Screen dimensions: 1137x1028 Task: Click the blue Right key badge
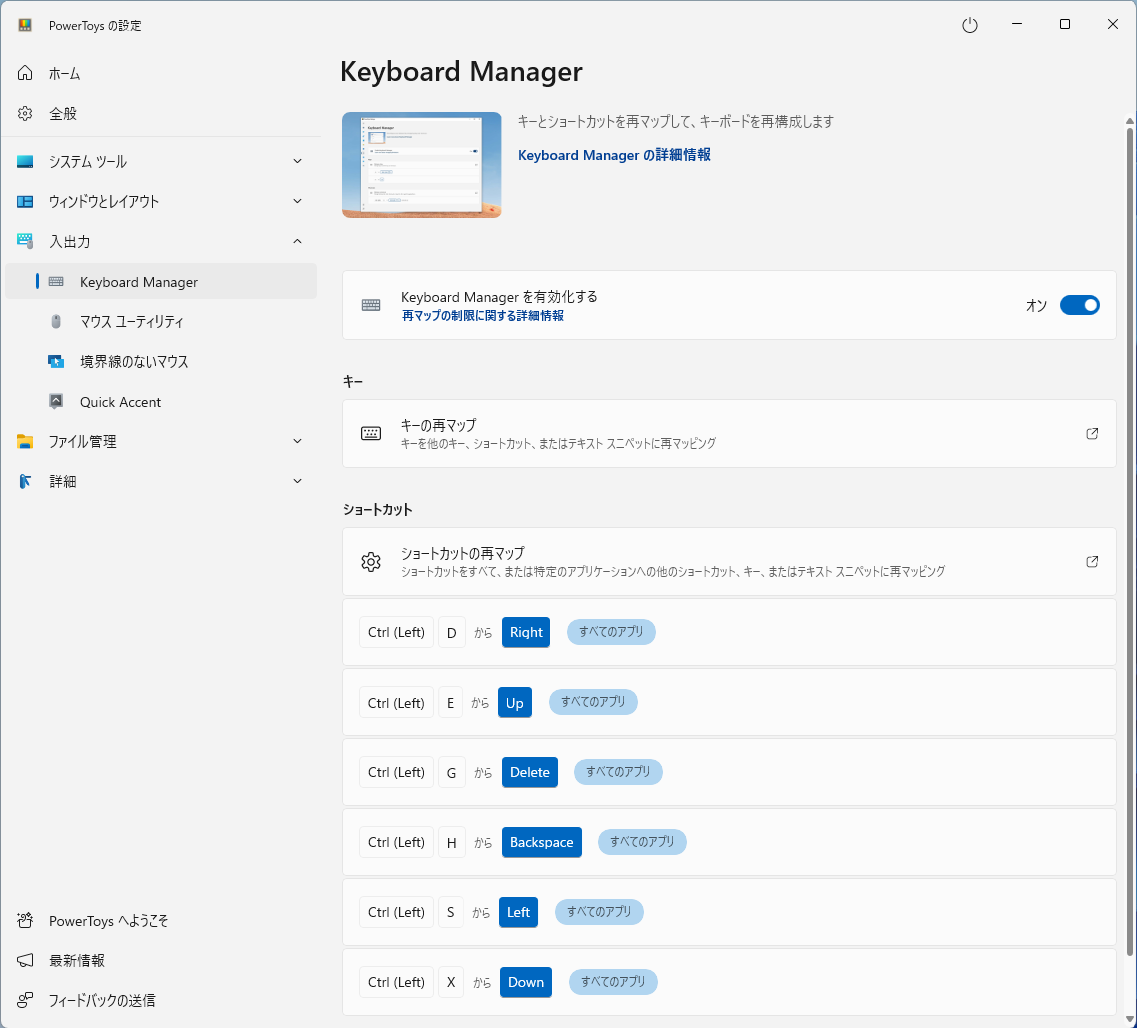(x=526, y=632)
